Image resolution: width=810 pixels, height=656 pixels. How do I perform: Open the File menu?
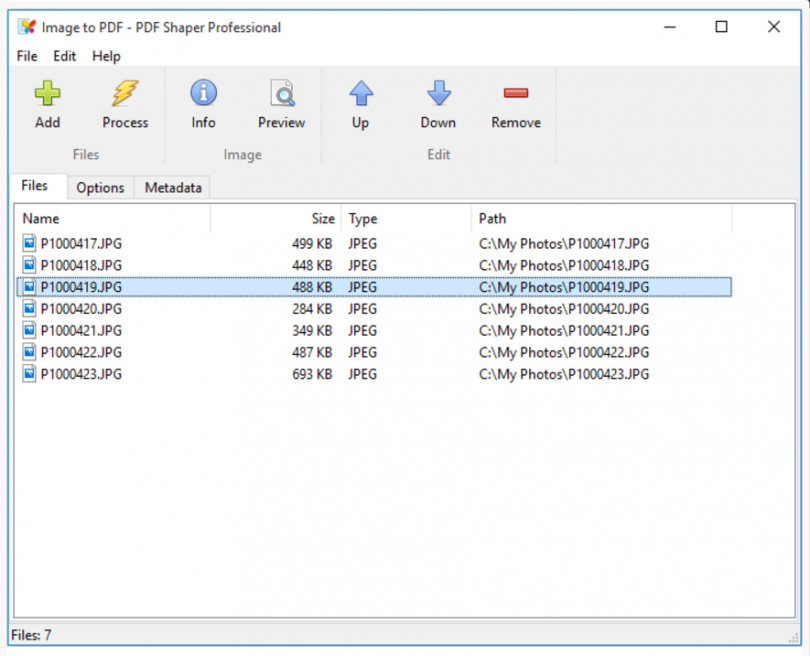[x=27, y=56]
